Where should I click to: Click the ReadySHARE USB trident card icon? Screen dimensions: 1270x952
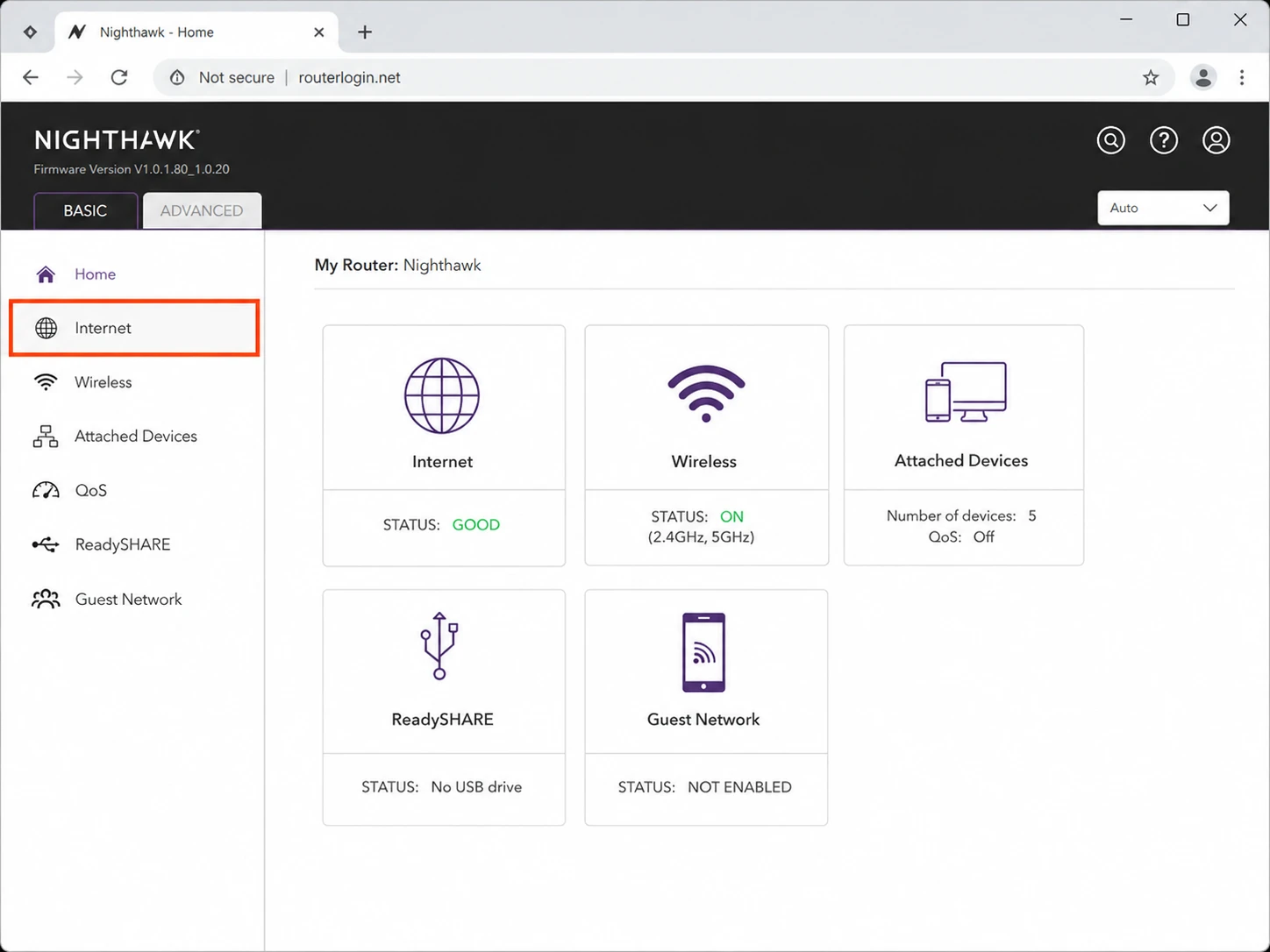(x=439, y=646)
